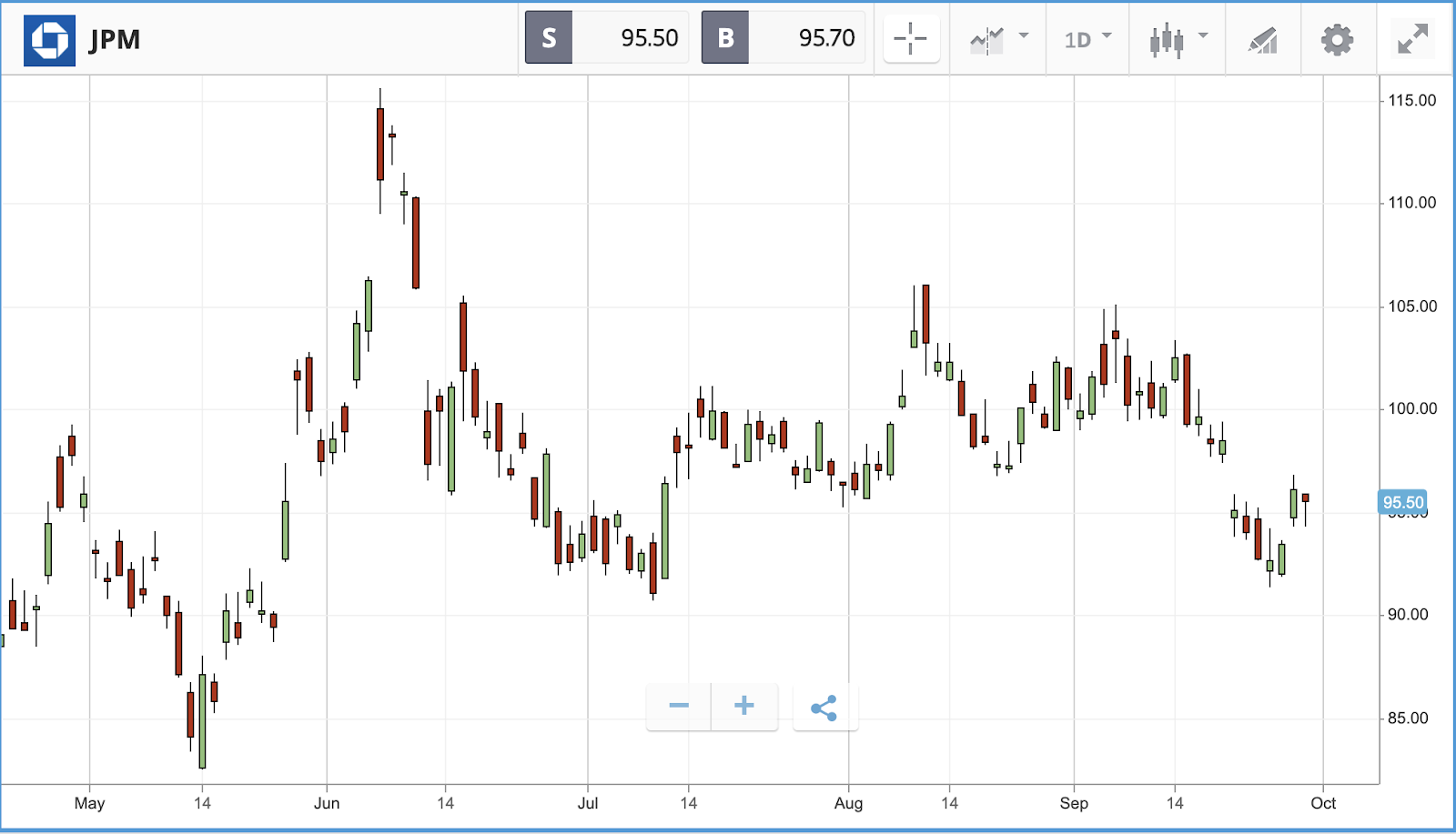Zoom in chart with plus button
The width and height of the screenshot is (1456, 834).
pos(744,706)
